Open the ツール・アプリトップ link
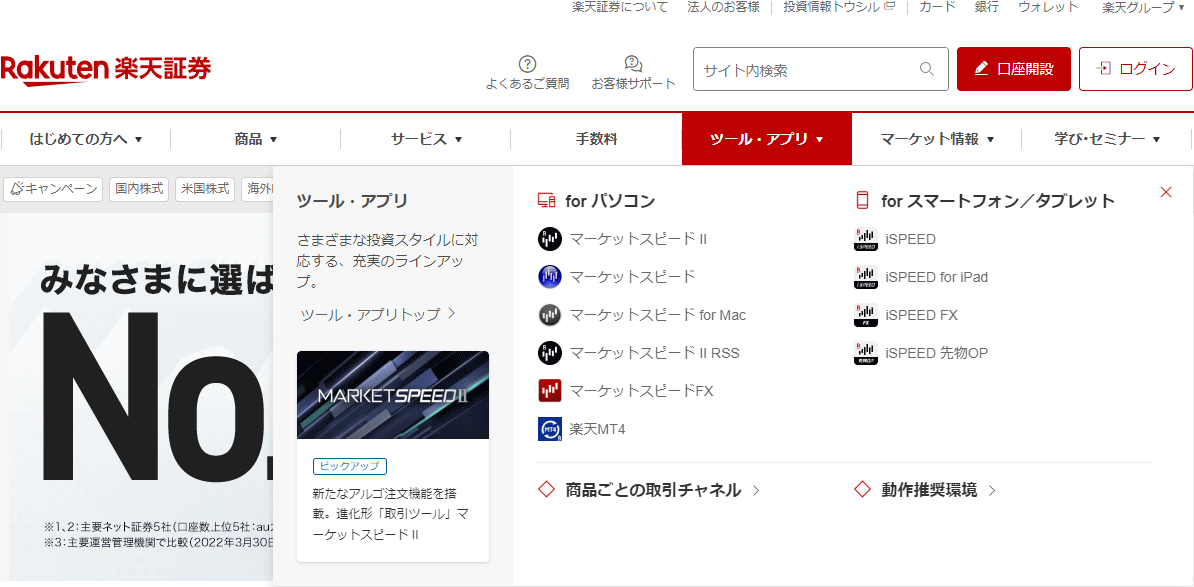This screenshot has width=1194, height=587. point(370,314)
